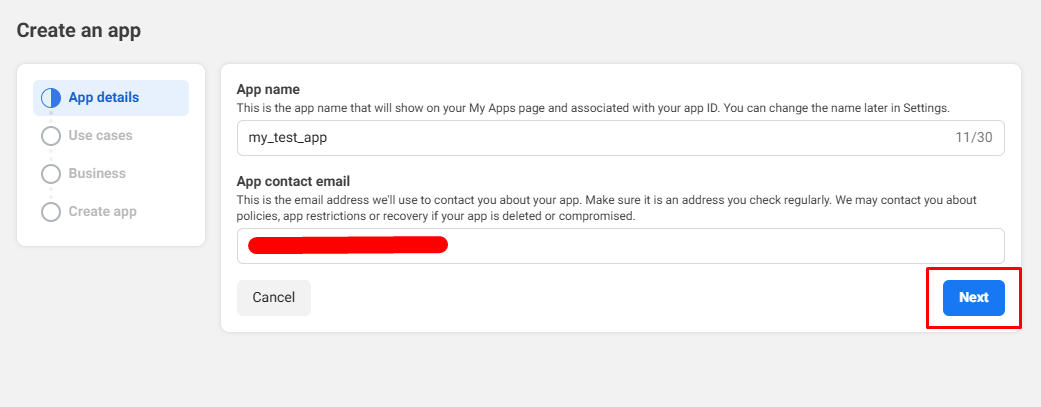This screenshot has width=1041, height=407.
Task: Click the redacted email address value
Action: point(347,245)
